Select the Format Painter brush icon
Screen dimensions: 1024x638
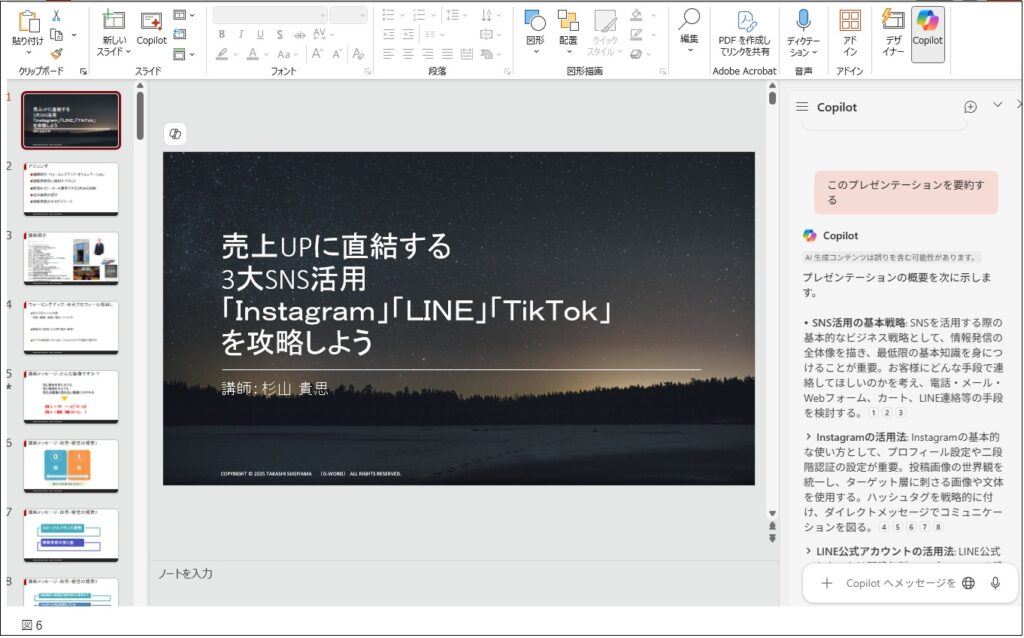pos(56,54)
